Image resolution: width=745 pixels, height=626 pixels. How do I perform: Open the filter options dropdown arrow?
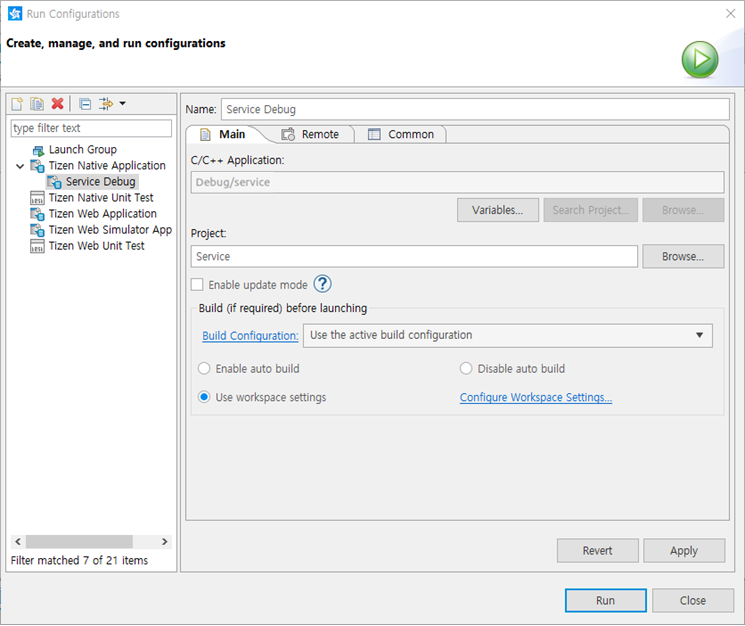pyautogui.click(x=122, y=104)
